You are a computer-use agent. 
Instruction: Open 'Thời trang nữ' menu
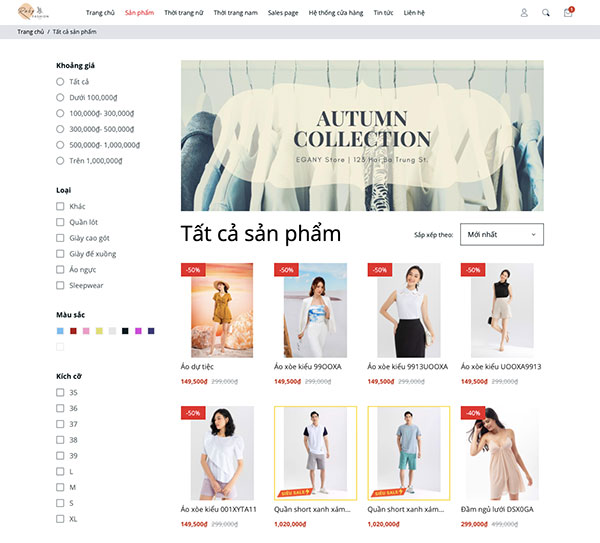point(184,13)
